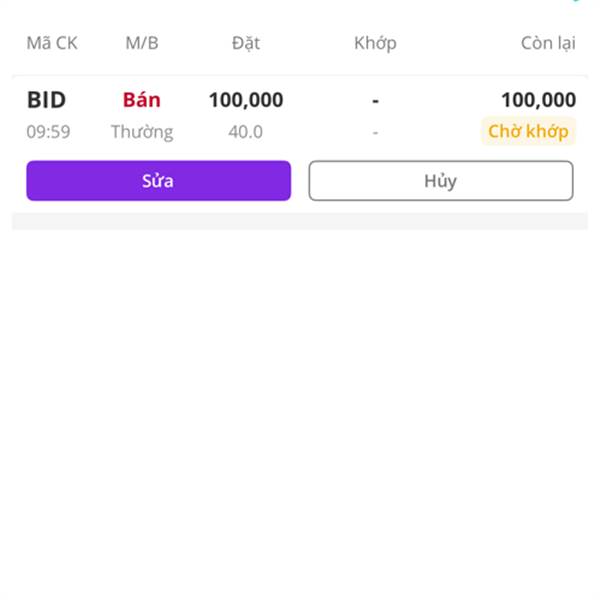Select the Còn lại column header
The image size is (600, 600).
[548, 43]
